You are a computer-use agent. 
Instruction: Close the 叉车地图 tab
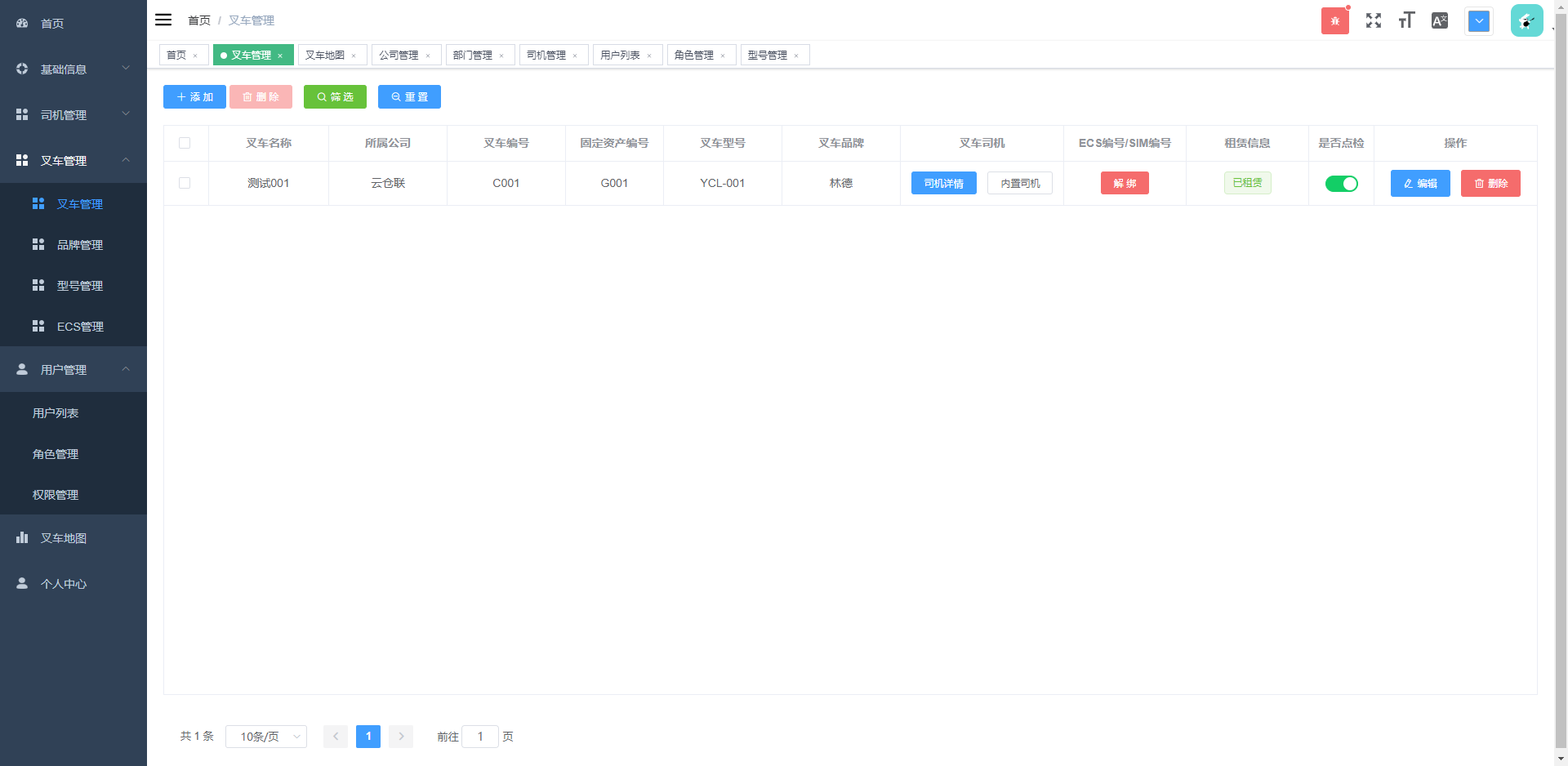click(354, 56)
